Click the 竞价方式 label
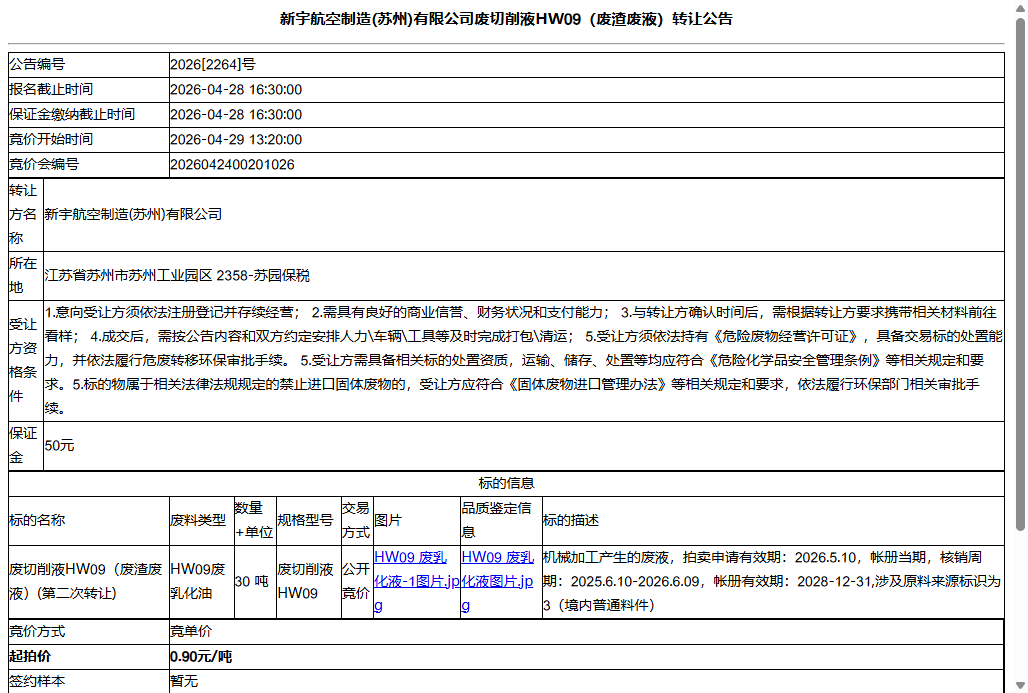 (x=37, y=631)
